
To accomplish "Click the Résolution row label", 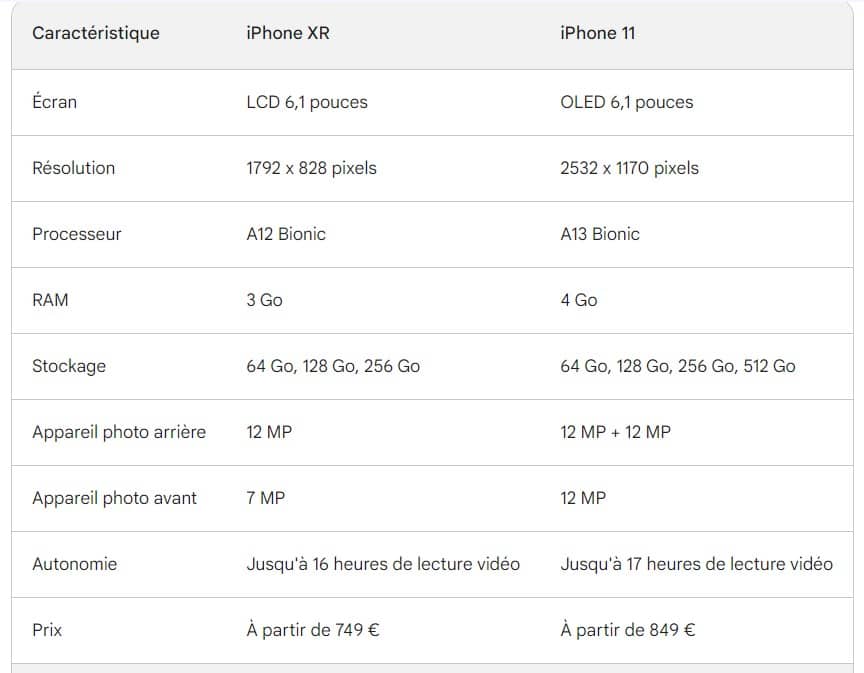I will click(74, 168).
